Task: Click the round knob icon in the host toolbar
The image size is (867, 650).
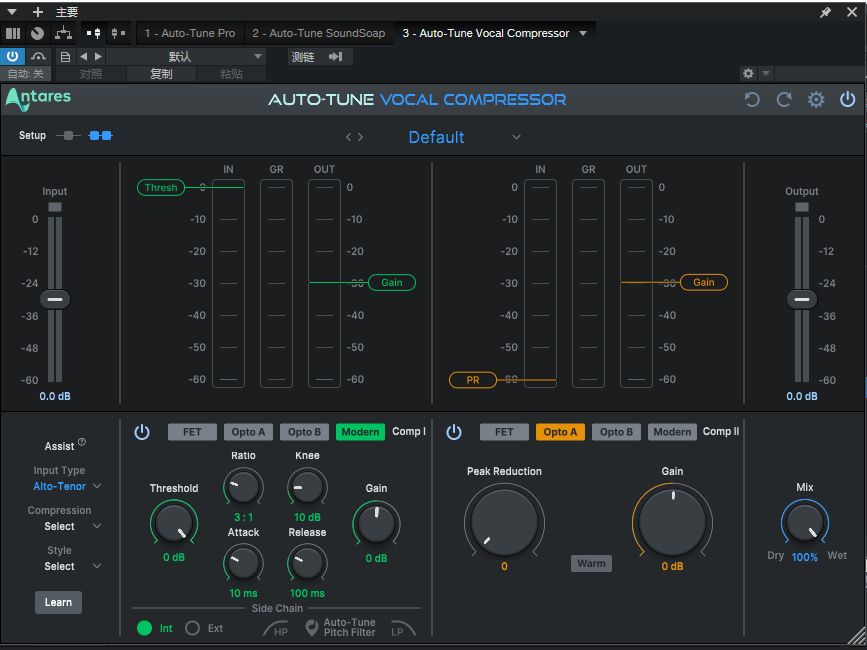Action: click(x=38, y=33)
